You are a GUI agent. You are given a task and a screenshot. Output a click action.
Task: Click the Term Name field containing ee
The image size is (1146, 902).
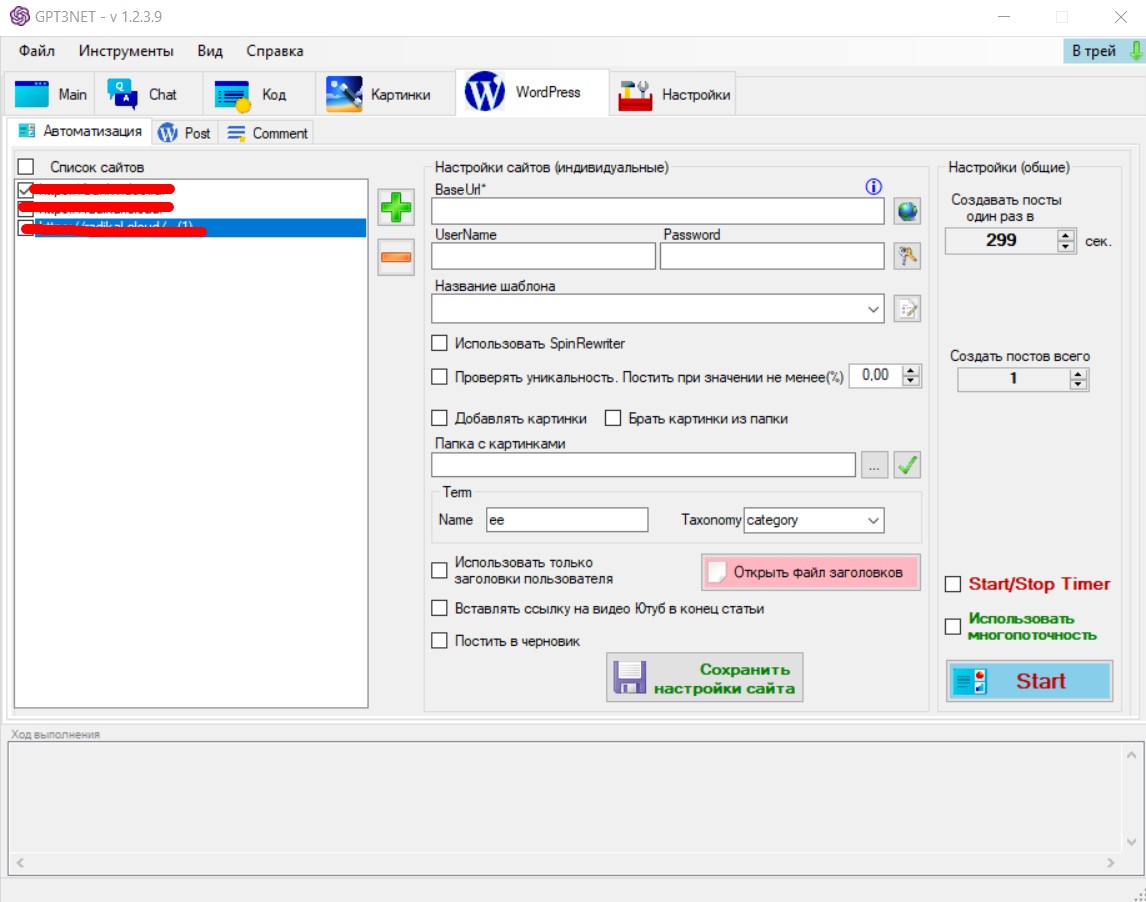566,520
